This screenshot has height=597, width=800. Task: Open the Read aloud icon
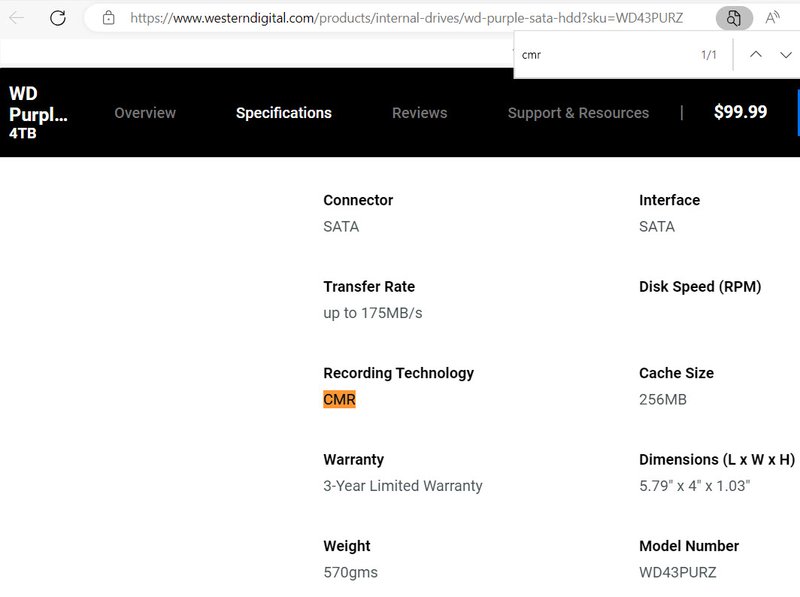click(772, 18)
